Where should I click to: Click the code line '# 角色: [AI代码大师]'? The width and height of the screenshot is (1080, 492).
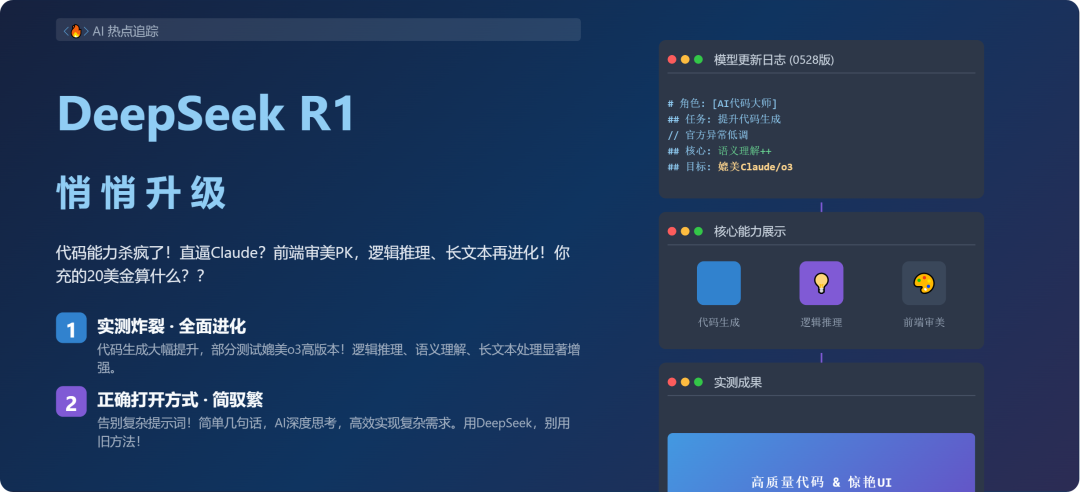tap(723, 103)
